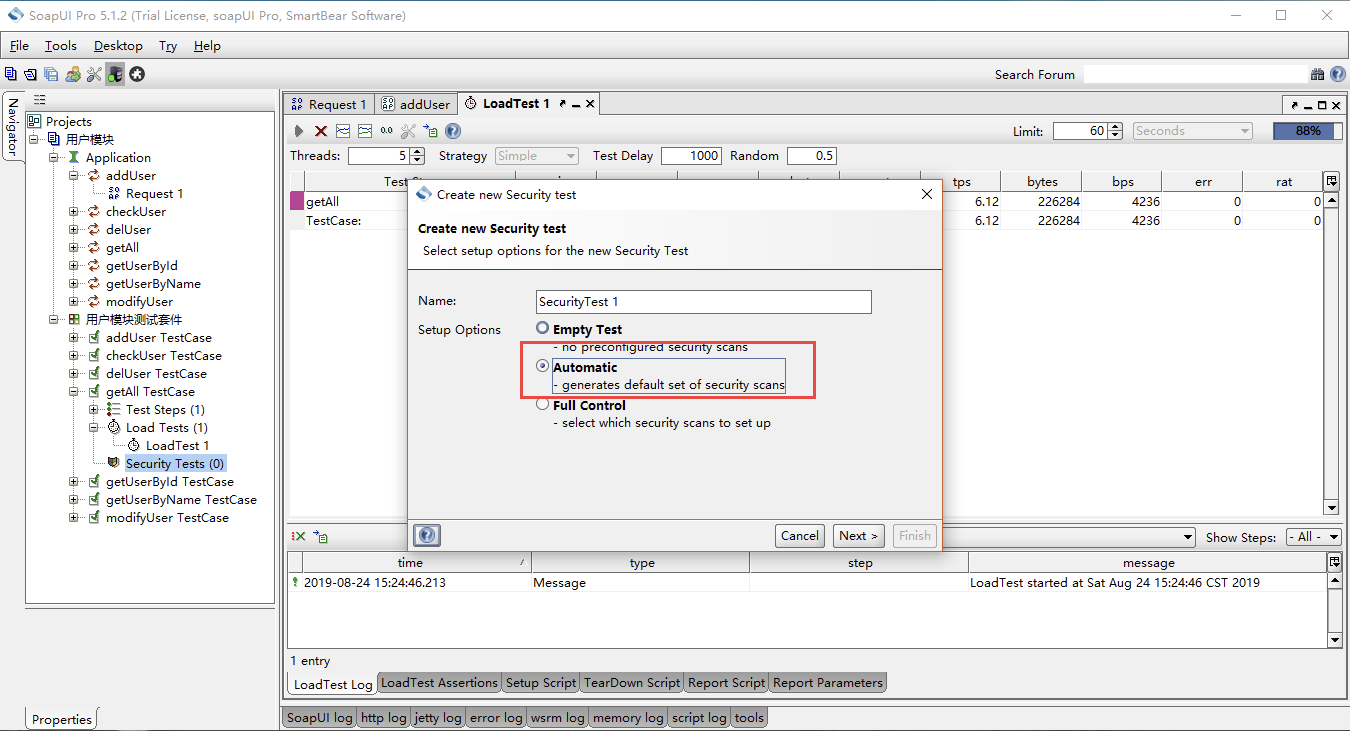Viewport: 1350px width, 731px height.
Task: Expand the checkUser operation node
Action: [74, 212]
